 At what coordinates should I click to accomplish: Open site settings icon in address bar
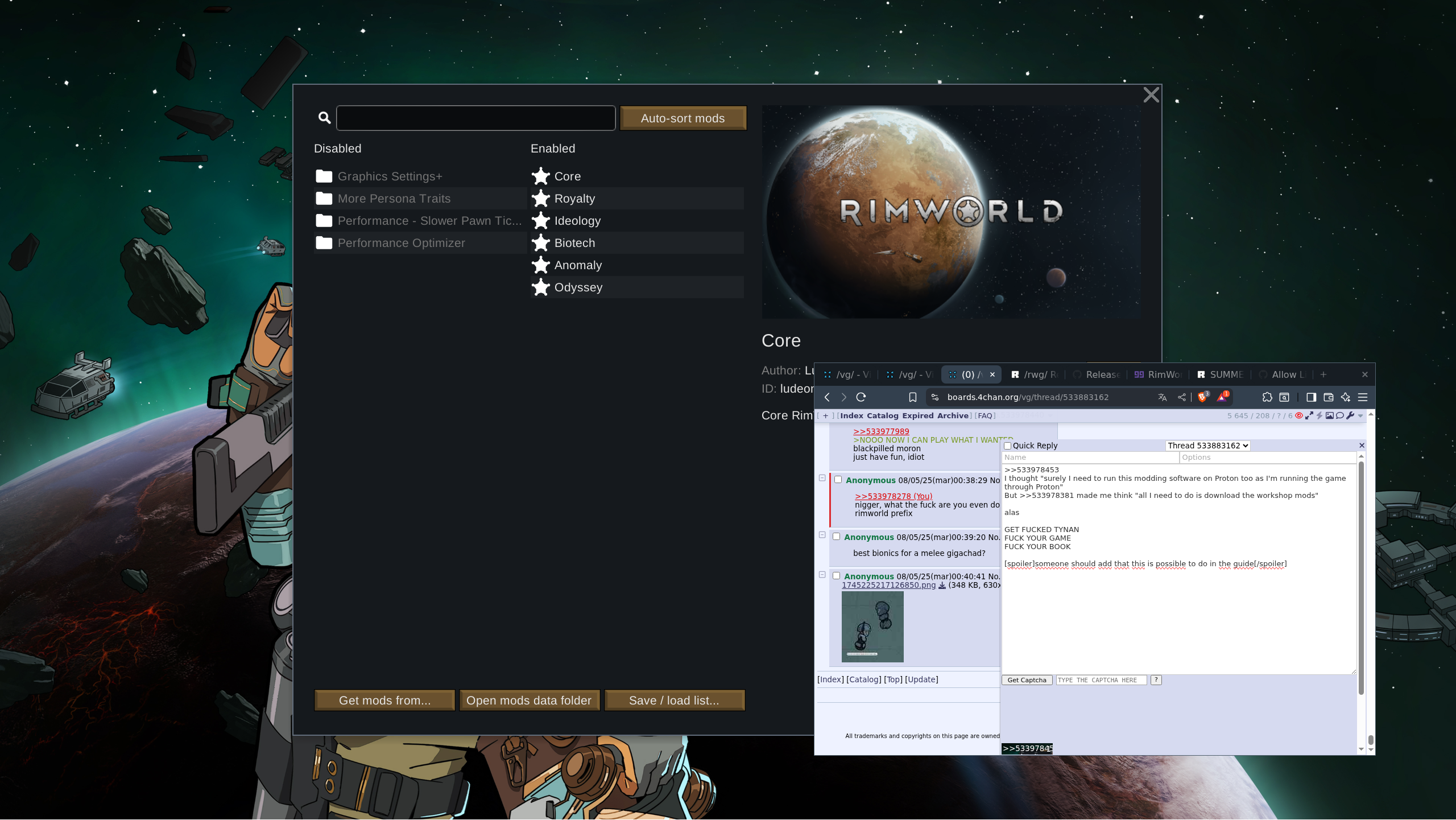935,397
